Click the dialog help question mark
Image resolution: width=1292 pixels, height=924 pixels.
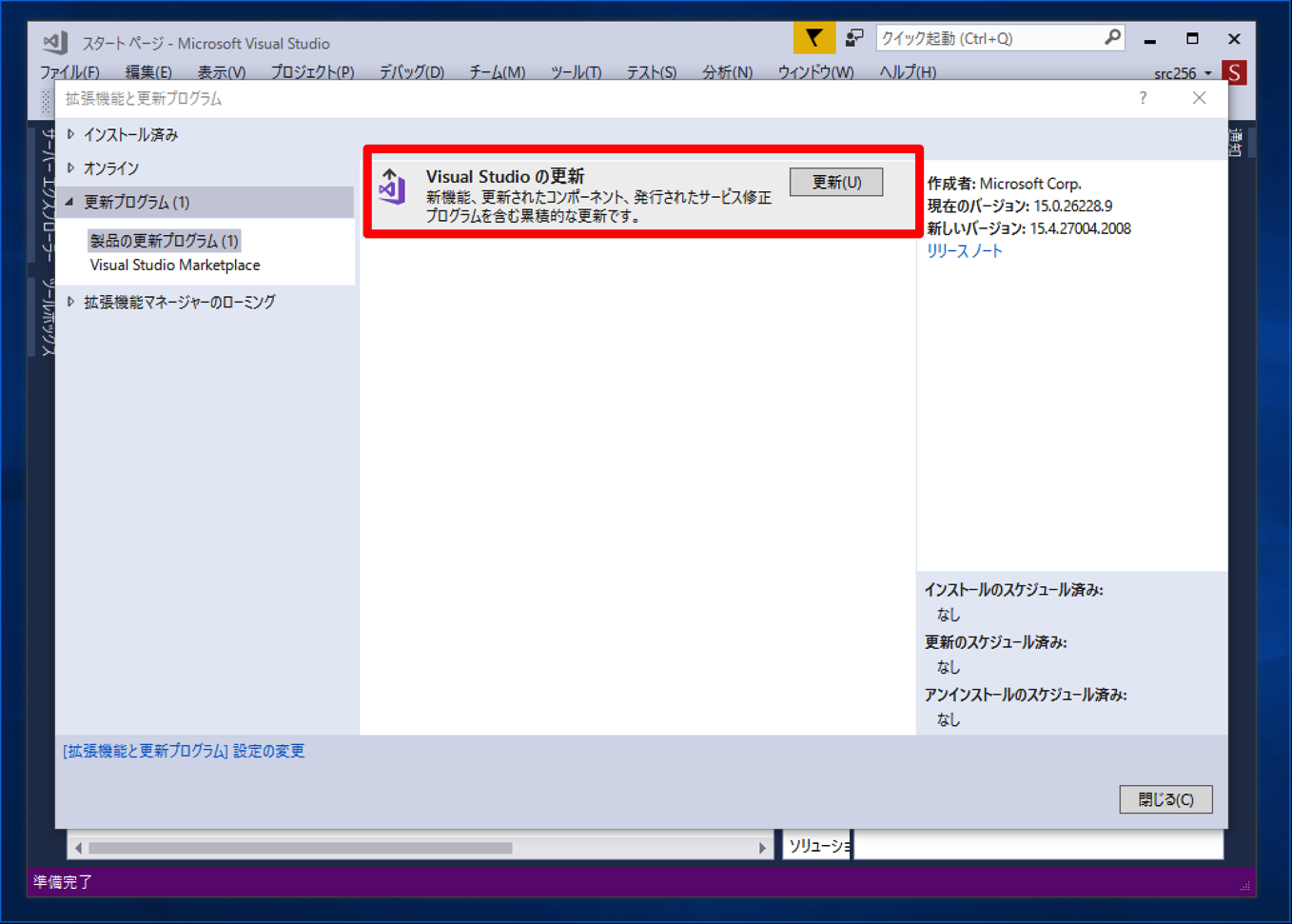click(1143, 98)
